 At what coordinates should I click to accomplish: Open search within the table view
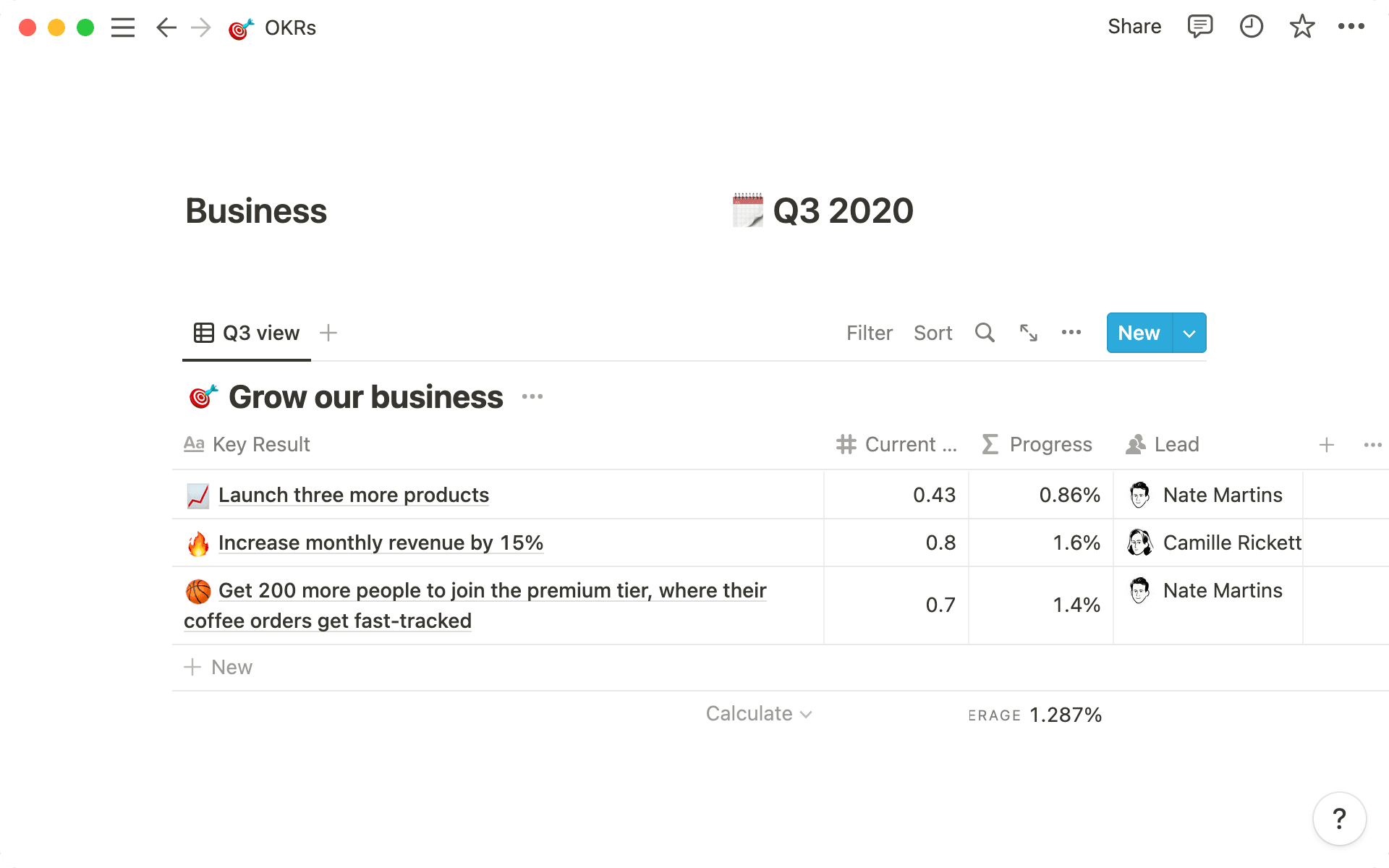(x=984, y=333)
